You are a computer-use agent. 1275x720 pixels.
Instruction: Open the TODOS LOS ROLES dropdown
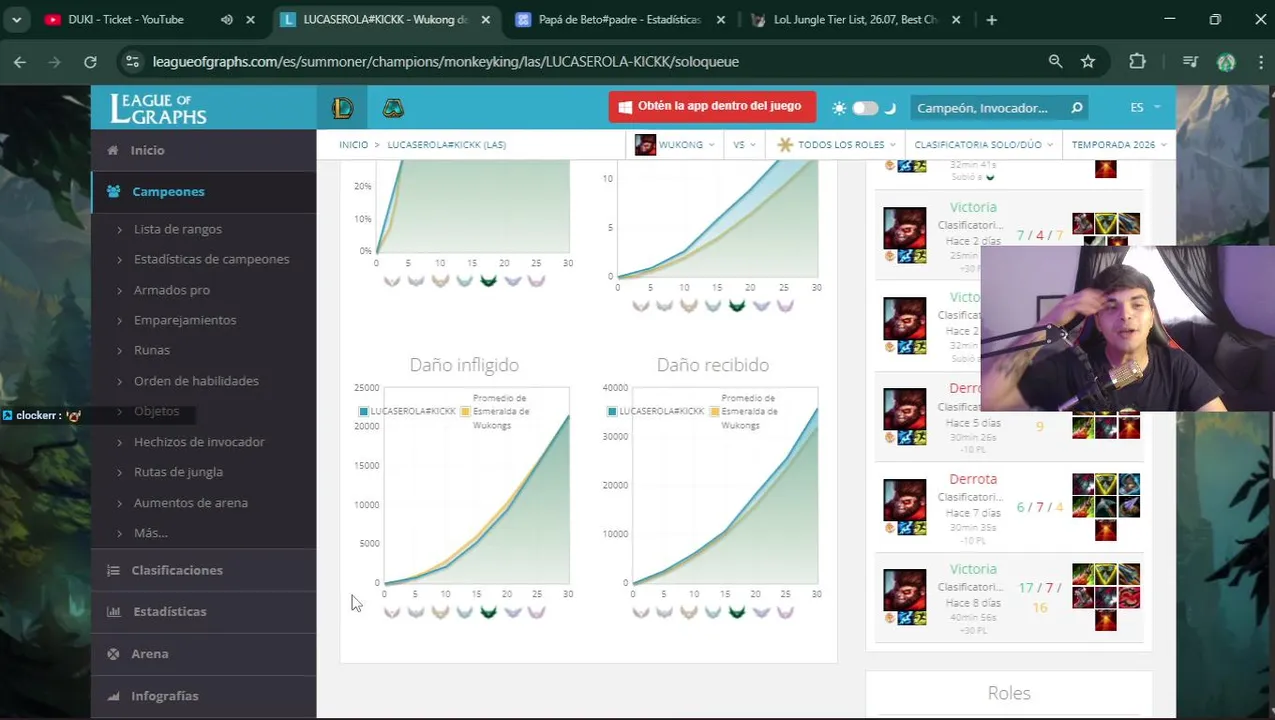click(x=837, y=144)
